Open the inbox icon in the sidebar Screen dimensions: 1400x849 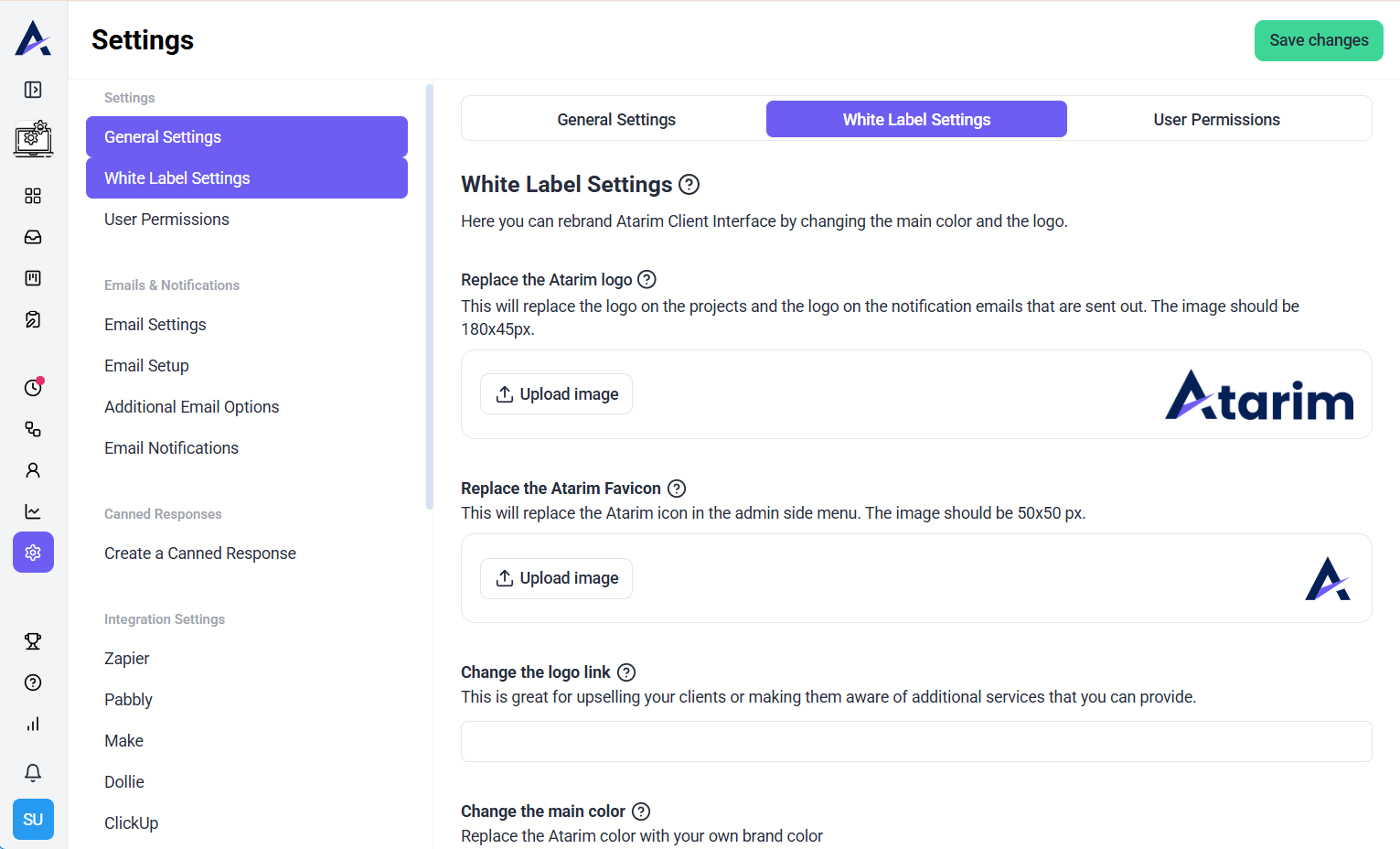click(33, 237)
